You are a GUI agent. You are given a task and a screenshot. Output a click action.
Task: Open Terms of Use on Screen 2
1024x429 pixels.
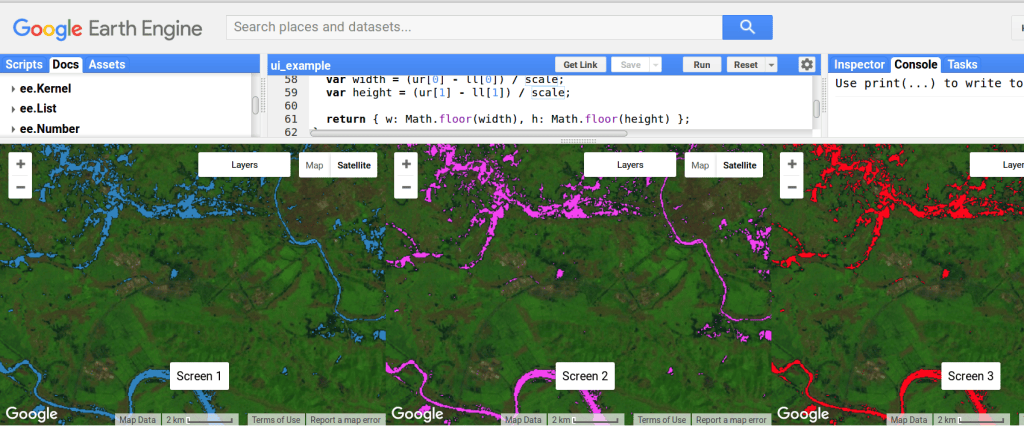coord(662,420)
